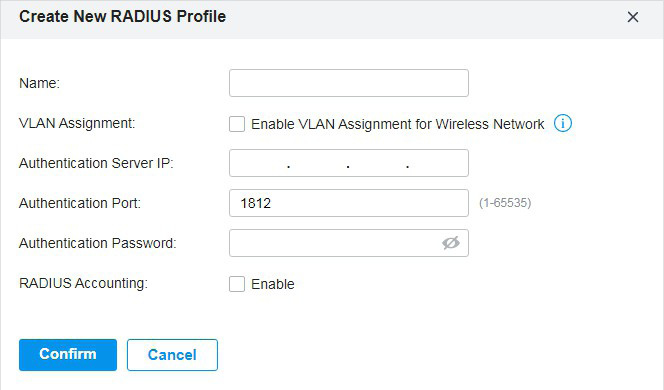The height and width of the screenshot is (390, 664).
Task: Click the VLAN Assignment info icon
Action: coord(563,124)
